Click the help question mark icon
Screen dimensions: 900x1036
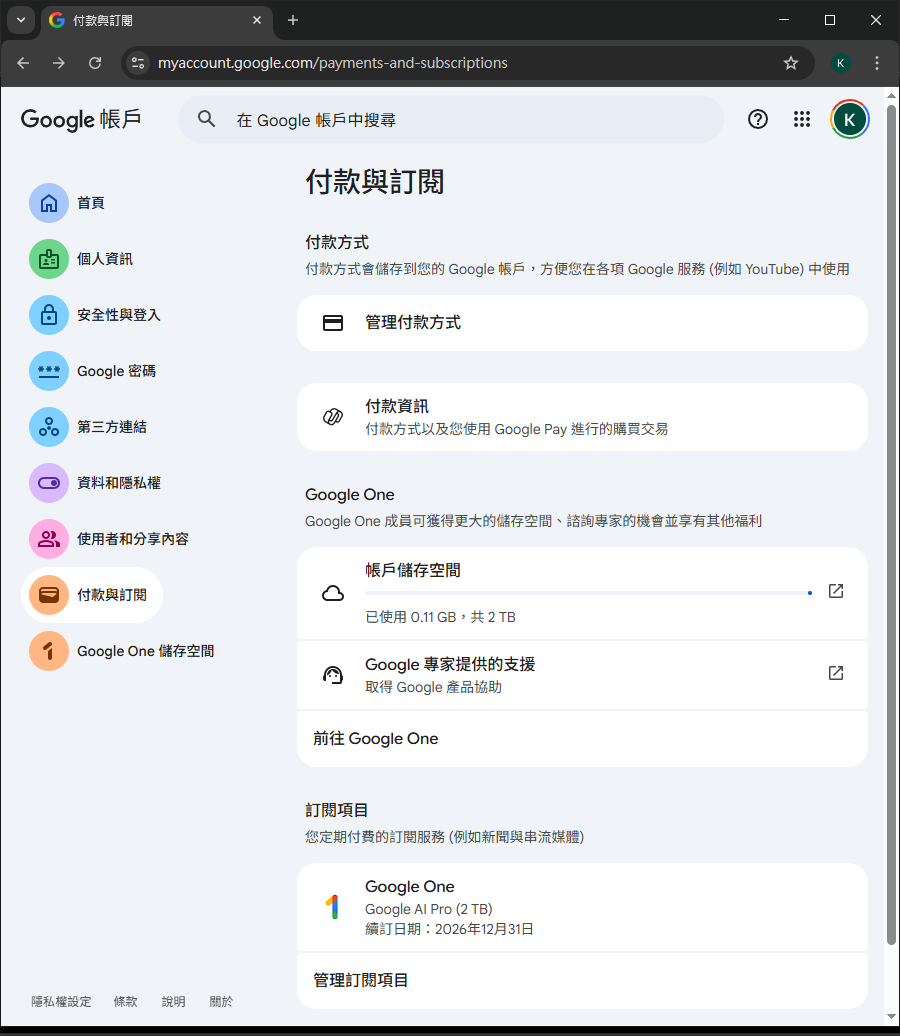[x=757, y=119]
